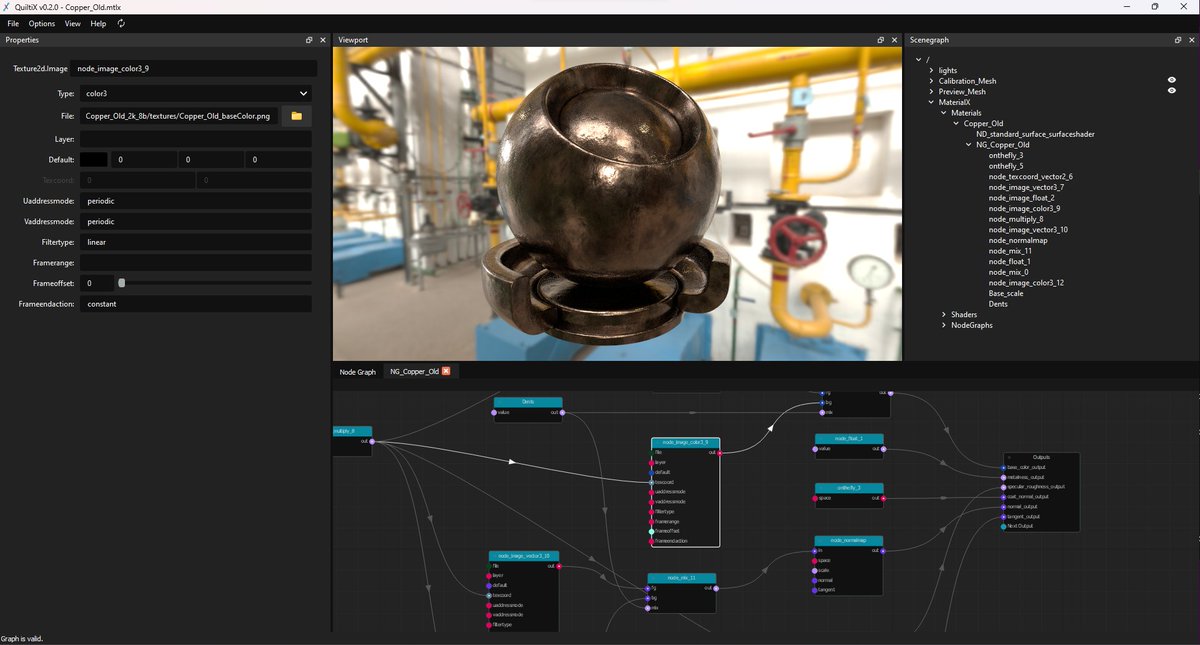Float the Scenegraph panel

point(1178,40)
